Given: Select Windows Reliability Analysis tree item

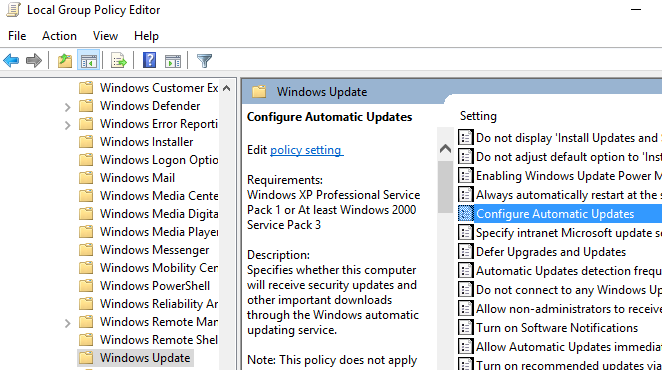Looking at the screenshot, I should [159, 304].
